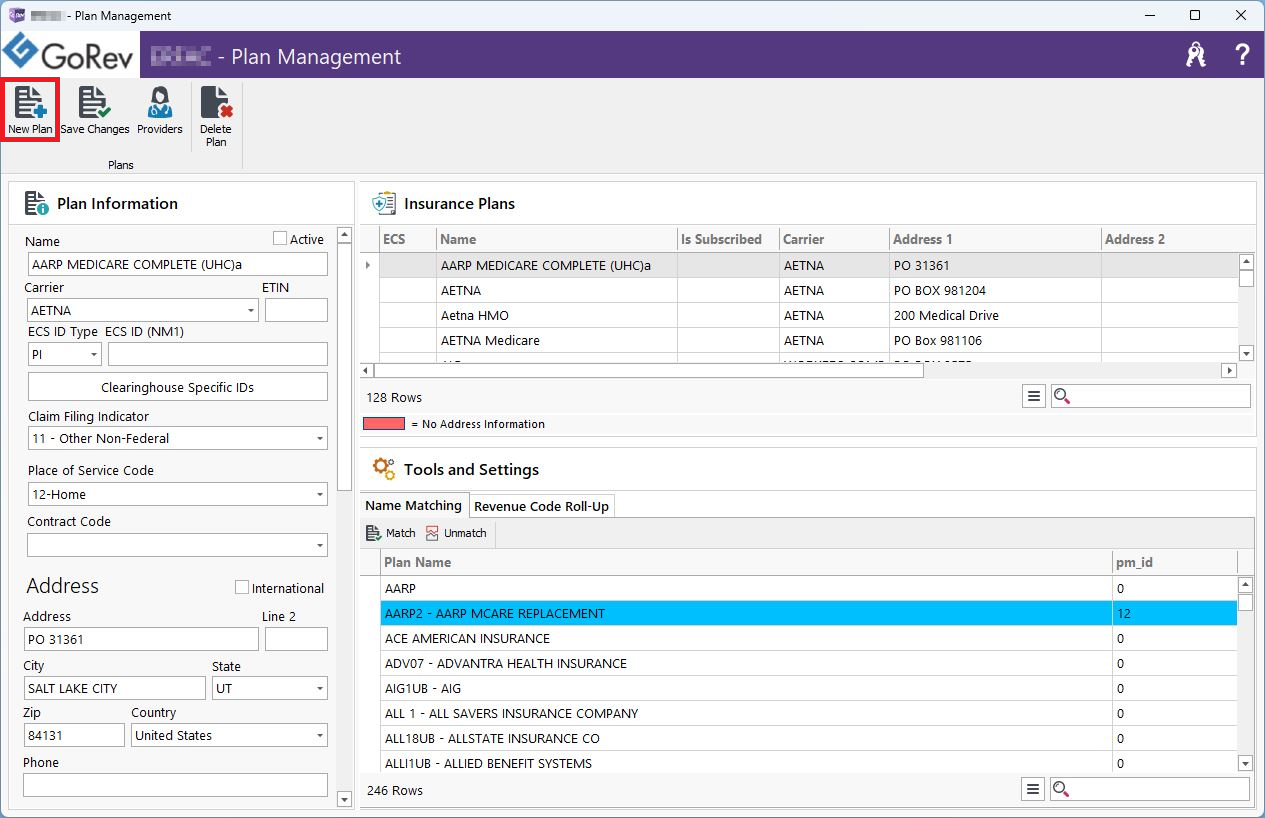1265x818 pixels.
Task: Click the ETIN input field
Action: (x=296, y=310)
